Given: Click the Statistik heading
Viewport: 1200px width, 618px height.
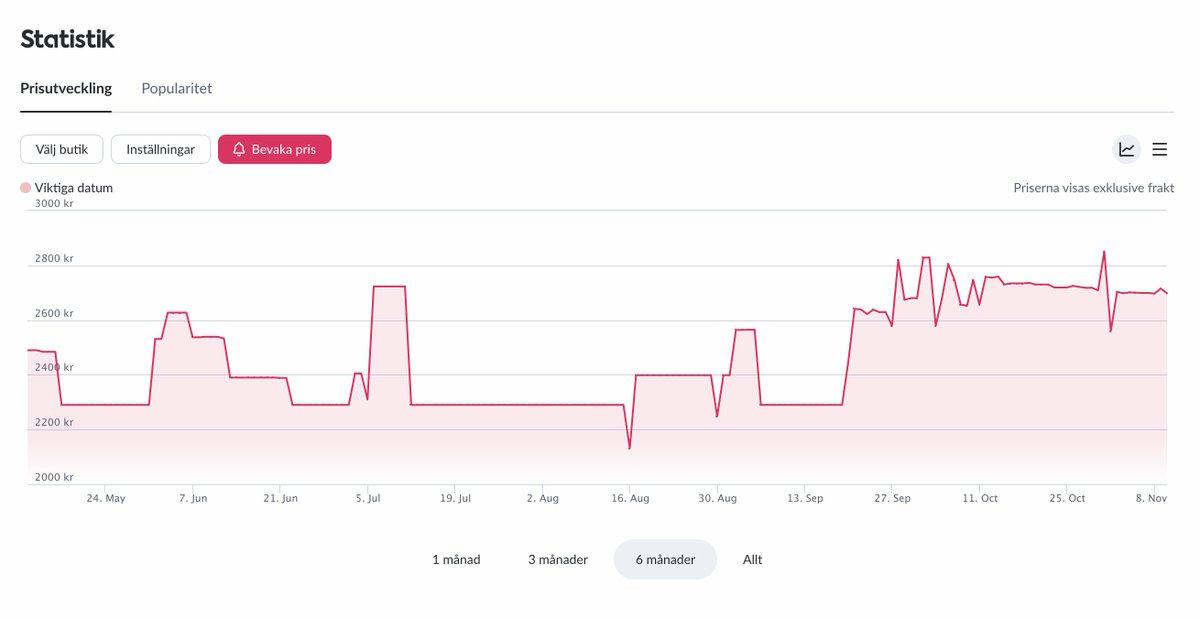Looking at the screenshot, I should (68, 39).
